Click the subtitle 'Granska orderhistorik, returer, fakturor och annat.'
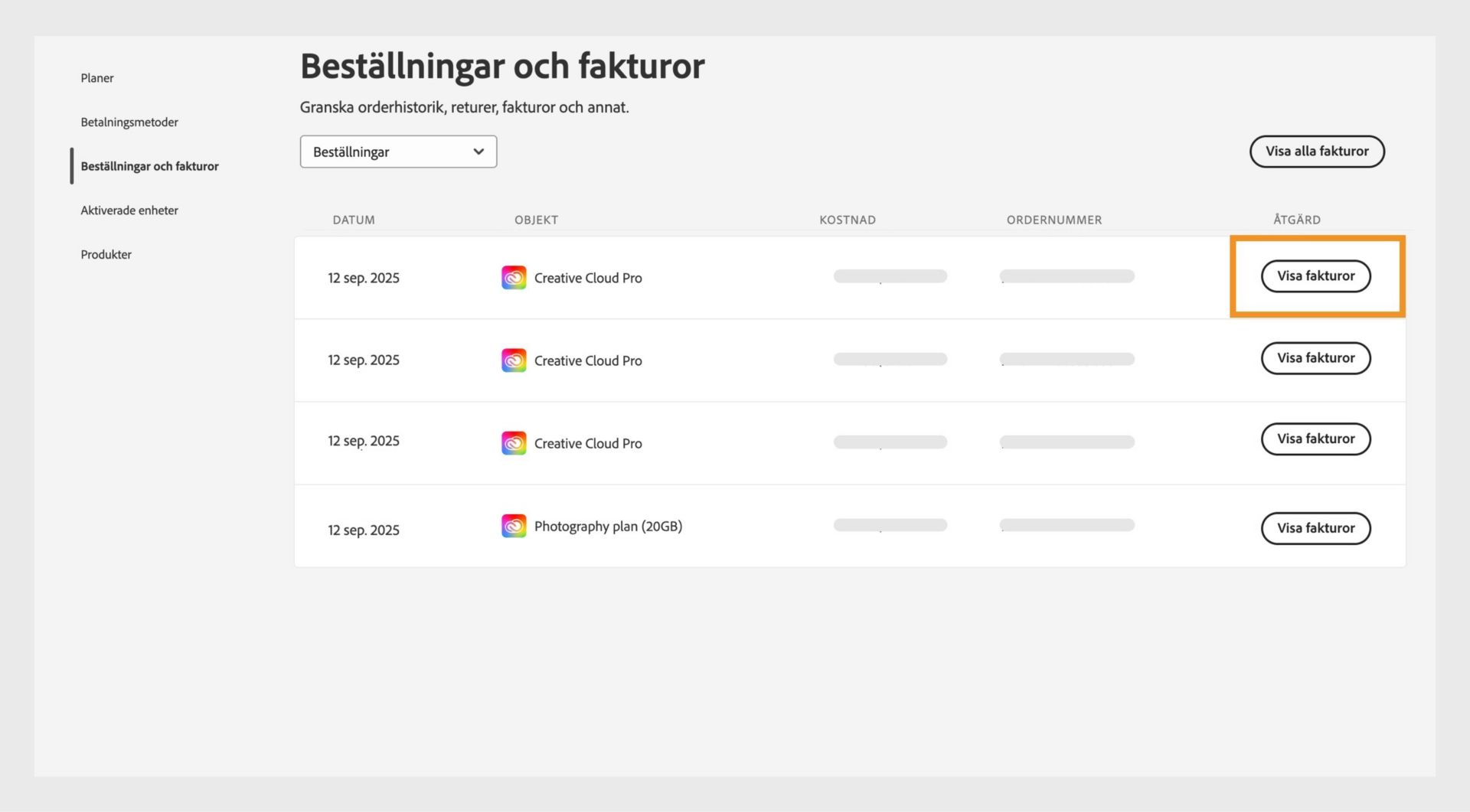The width and height of the screenshot is (1470, 812). [464, 107]
